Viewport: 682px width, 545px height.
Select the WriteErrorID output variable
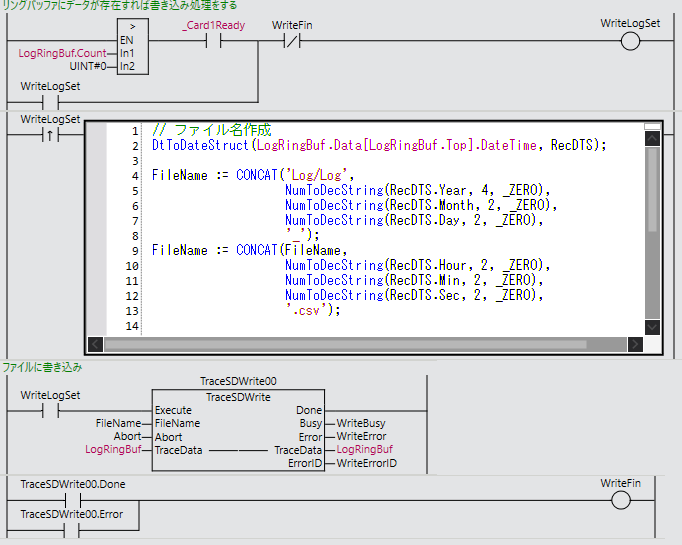click(x=367, y=463)
